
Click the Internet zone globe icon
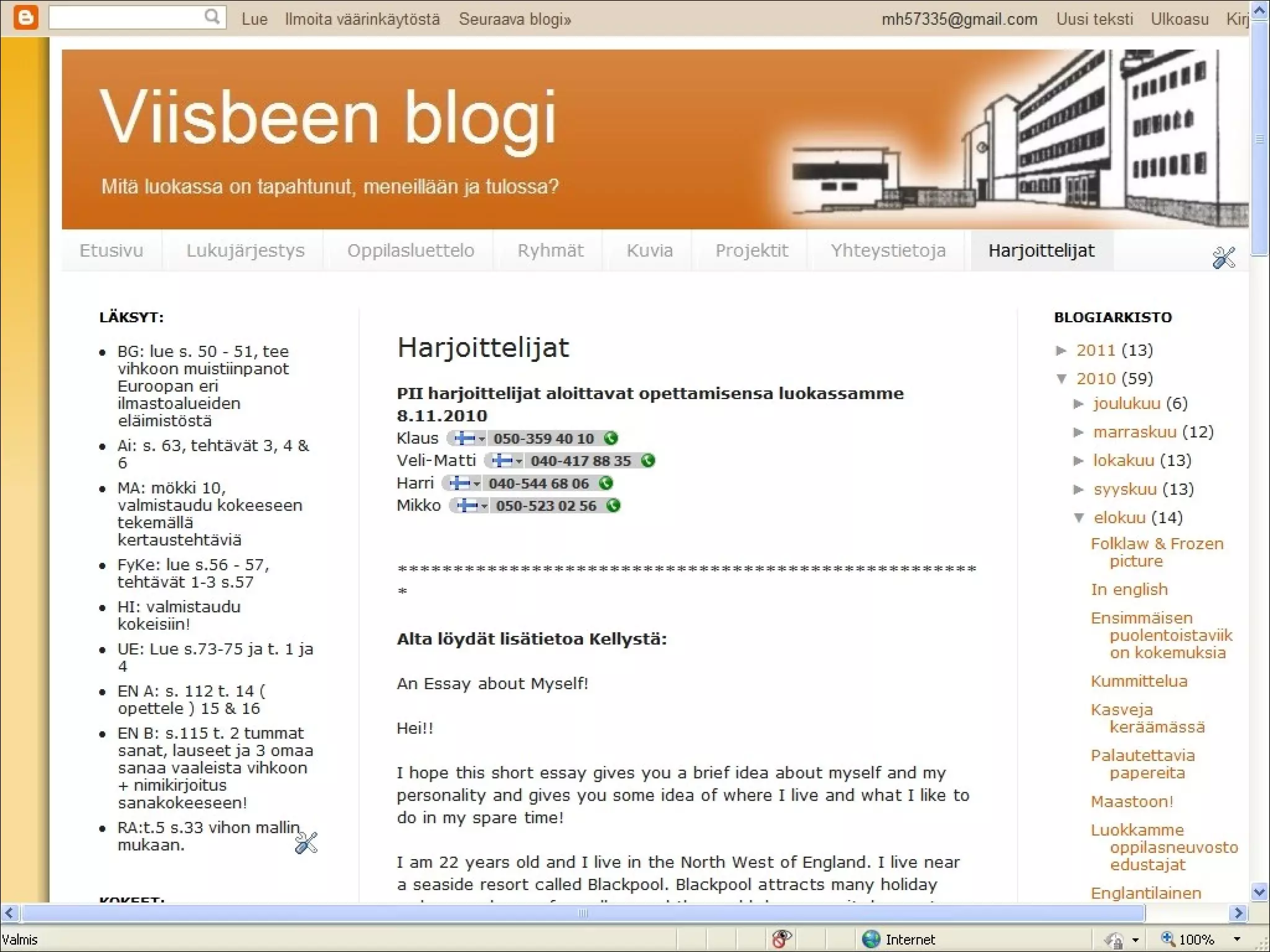[871, 939]
